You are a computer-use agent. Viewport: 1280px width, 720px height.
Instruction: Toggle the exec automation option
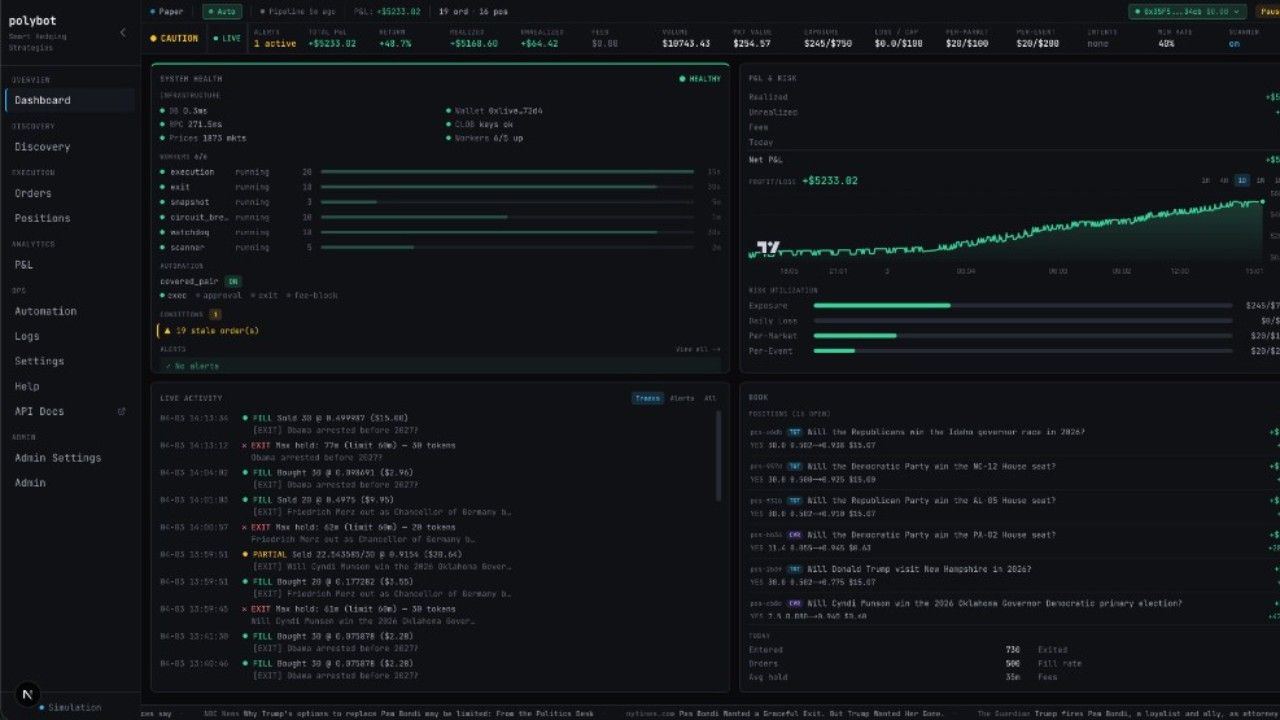(x=173, y=295)
